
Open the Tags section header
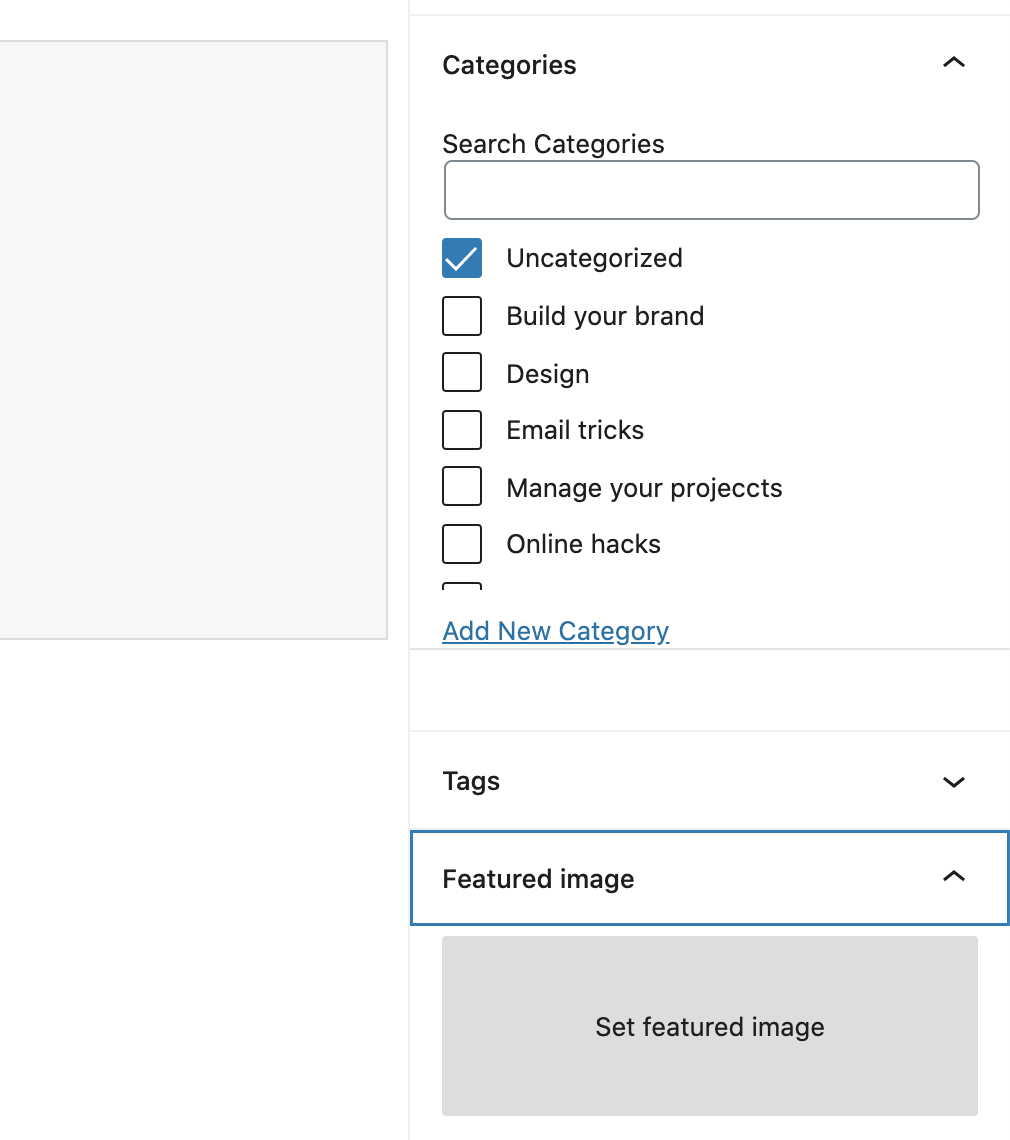(x=710, y=782)
